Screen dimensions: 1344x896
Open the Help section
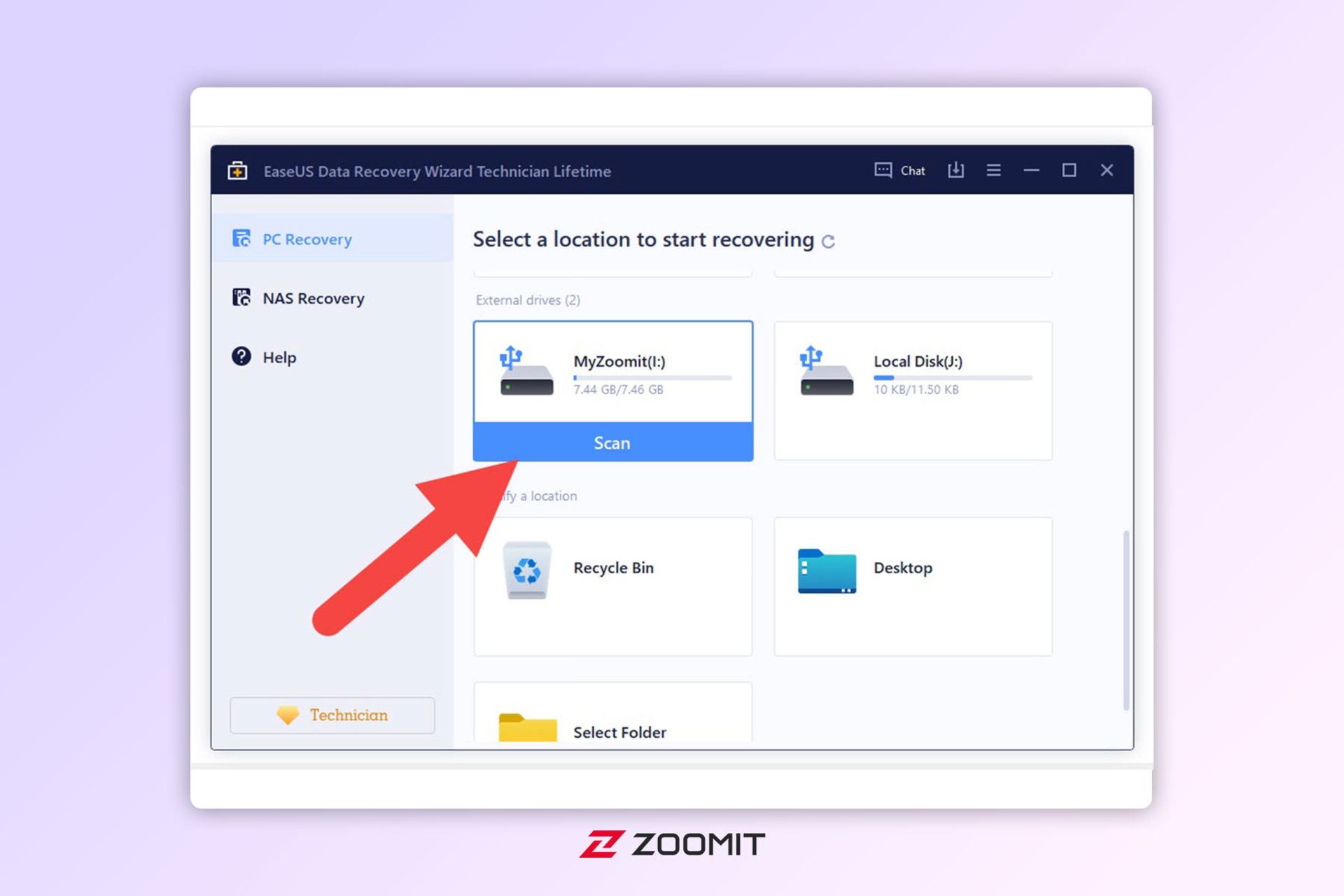pos(332,356)
